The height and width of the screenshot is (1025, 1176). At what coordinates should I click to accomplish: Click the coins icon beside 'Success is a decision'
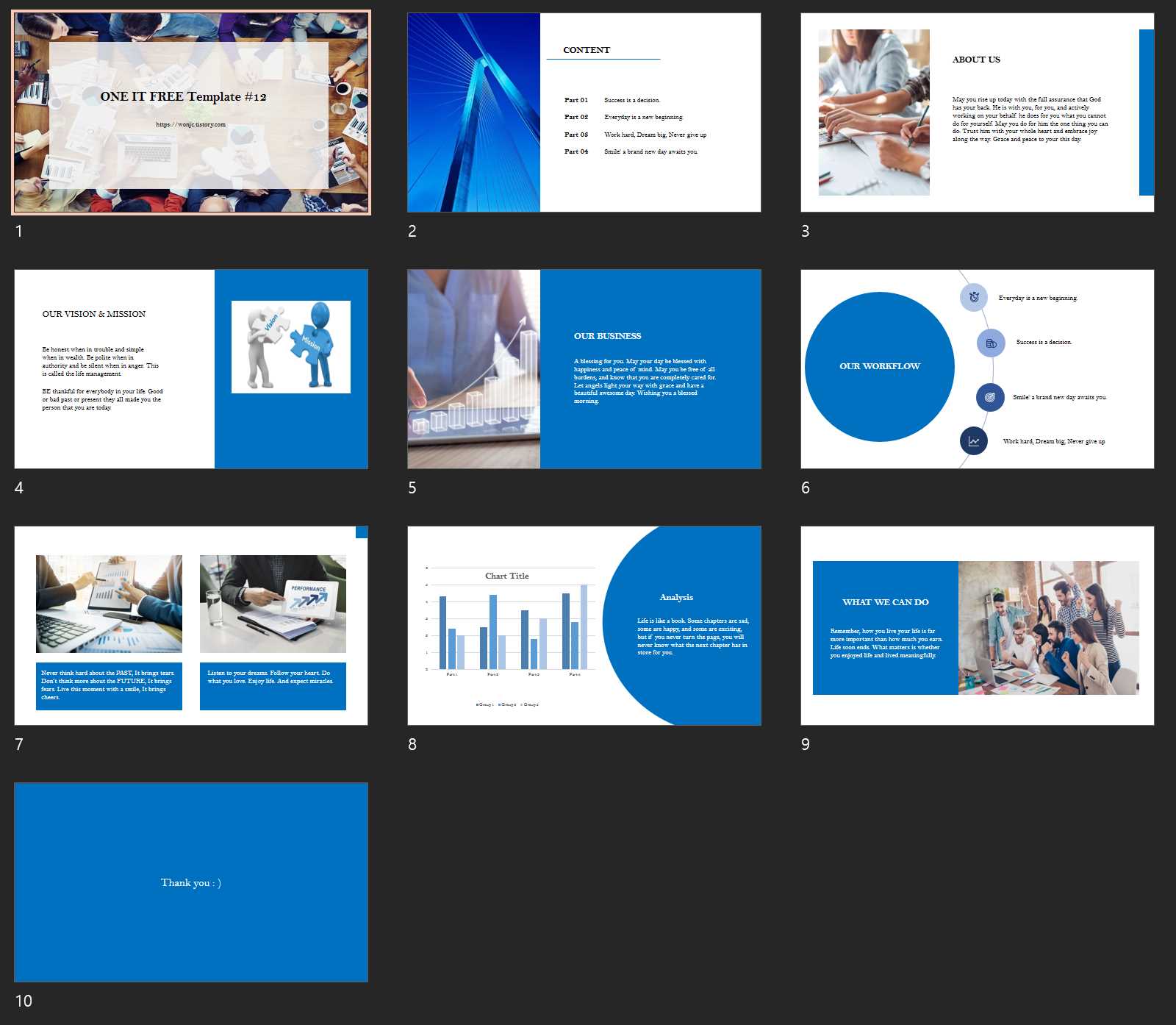(991, 343)
